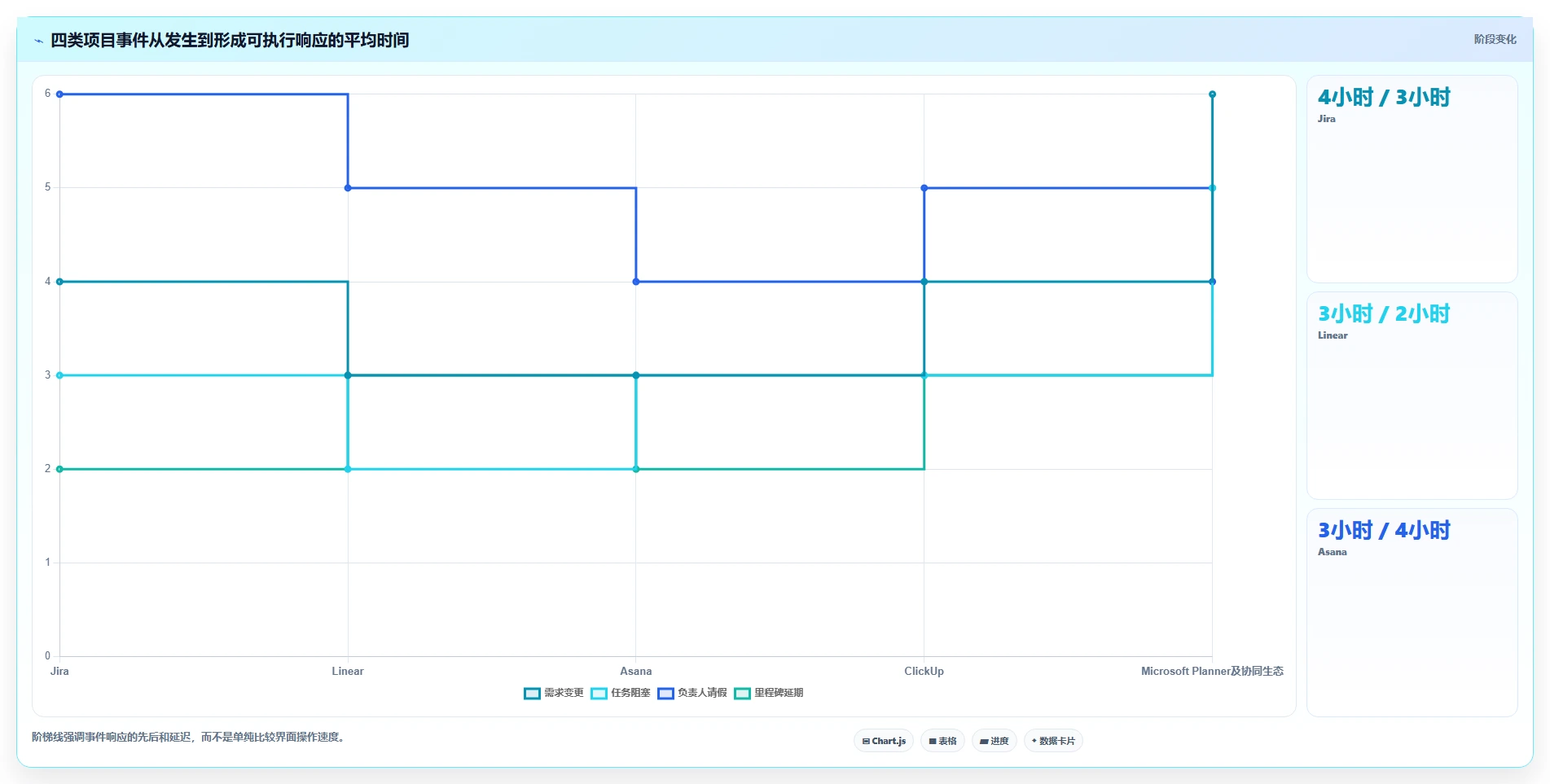Open the Jira 4小时 / 3小时 card

pos(1412,179)
